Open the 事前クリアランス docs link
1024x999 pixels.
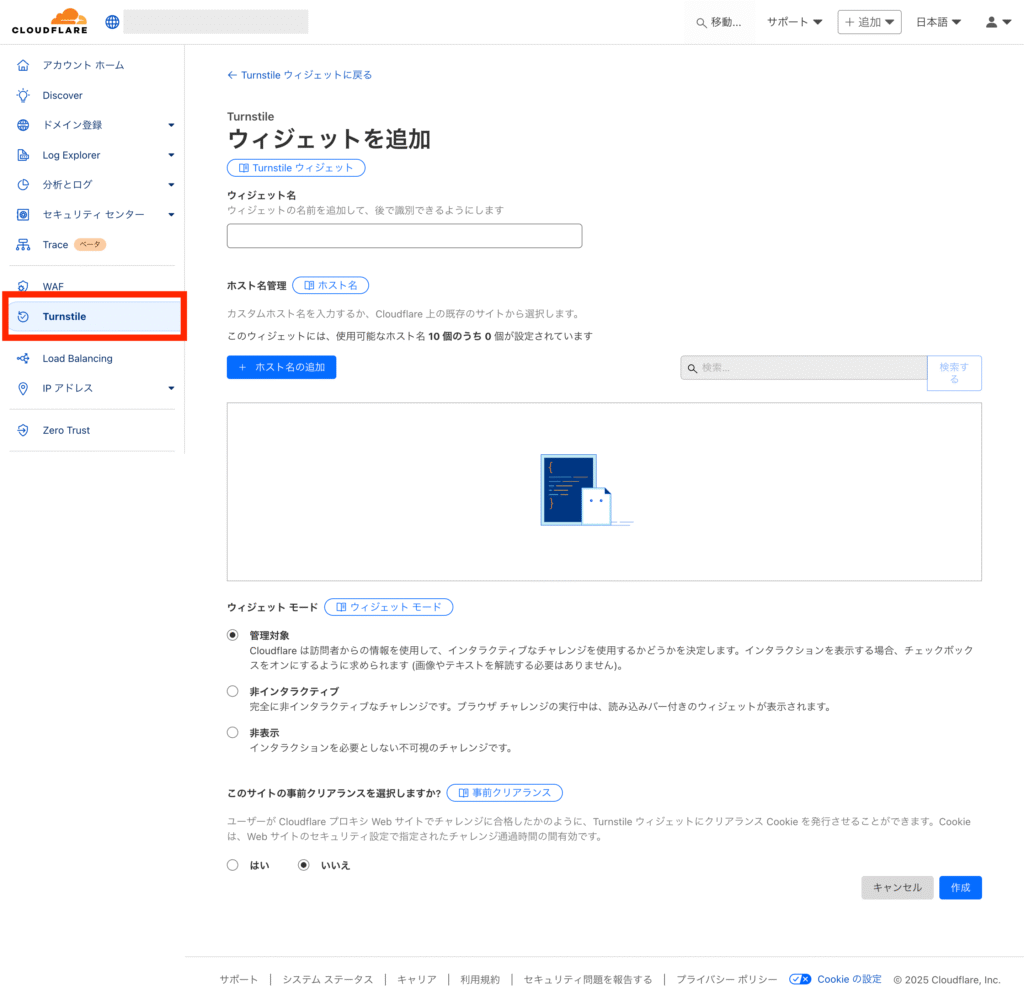pos(505,793)
